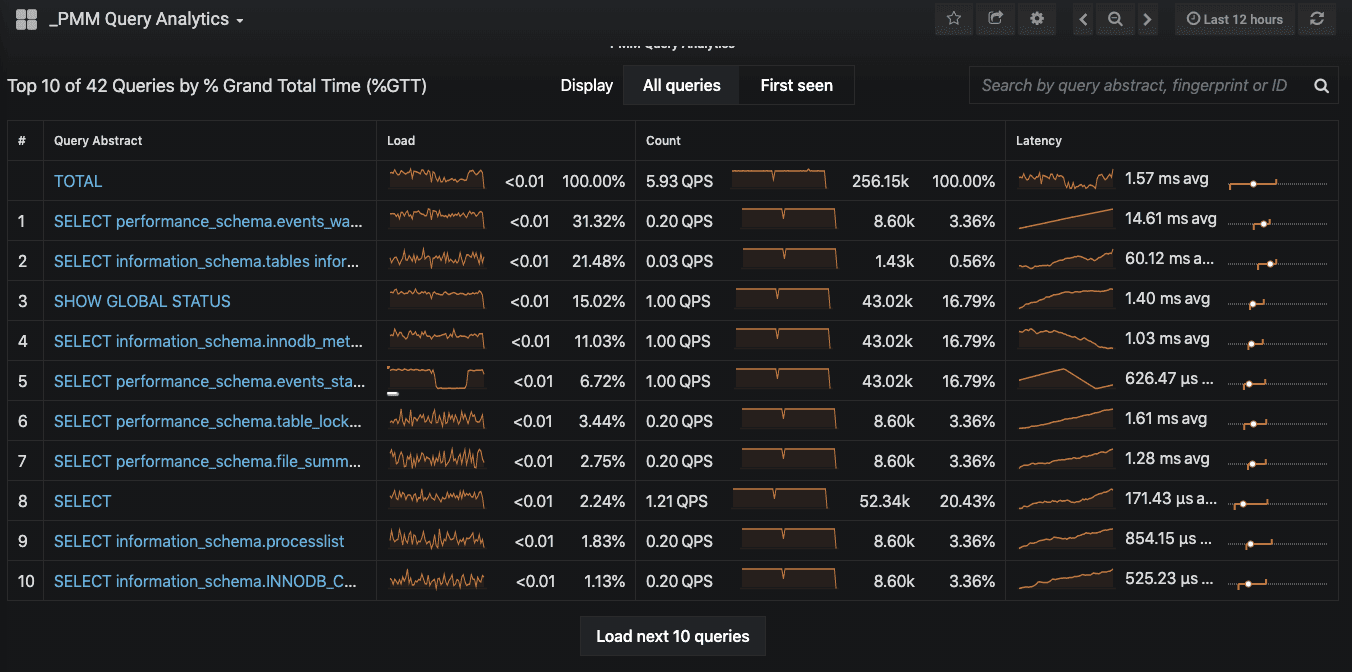1352x672 pixels.
Task: Click latency sparkline for query 4
Action: click(1066, 339)
